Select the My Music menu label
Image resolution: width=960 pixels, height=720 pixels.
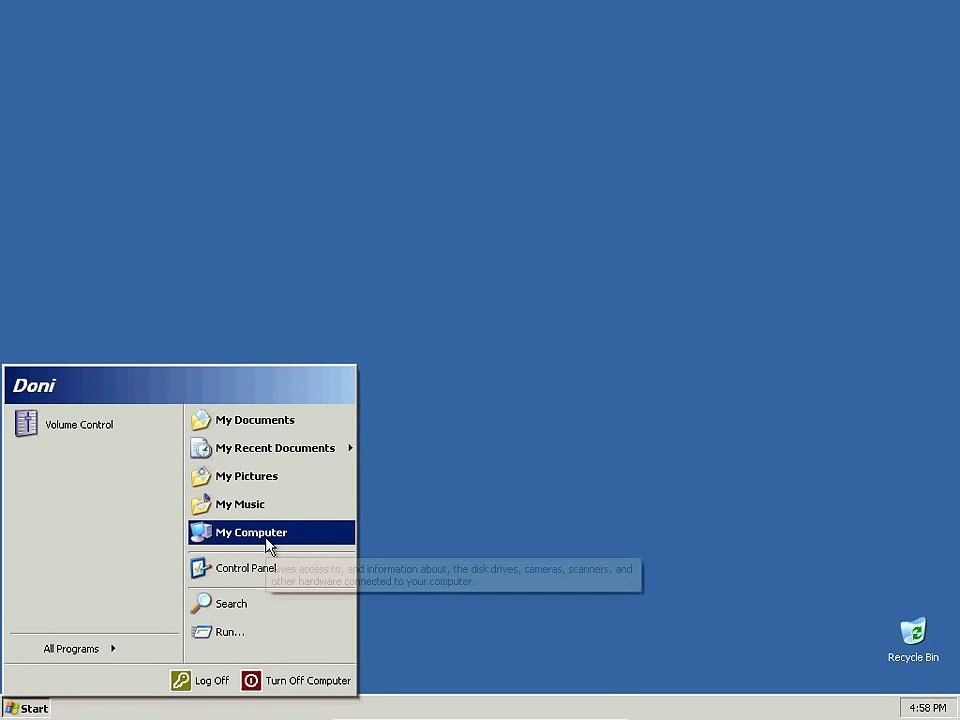240,504
